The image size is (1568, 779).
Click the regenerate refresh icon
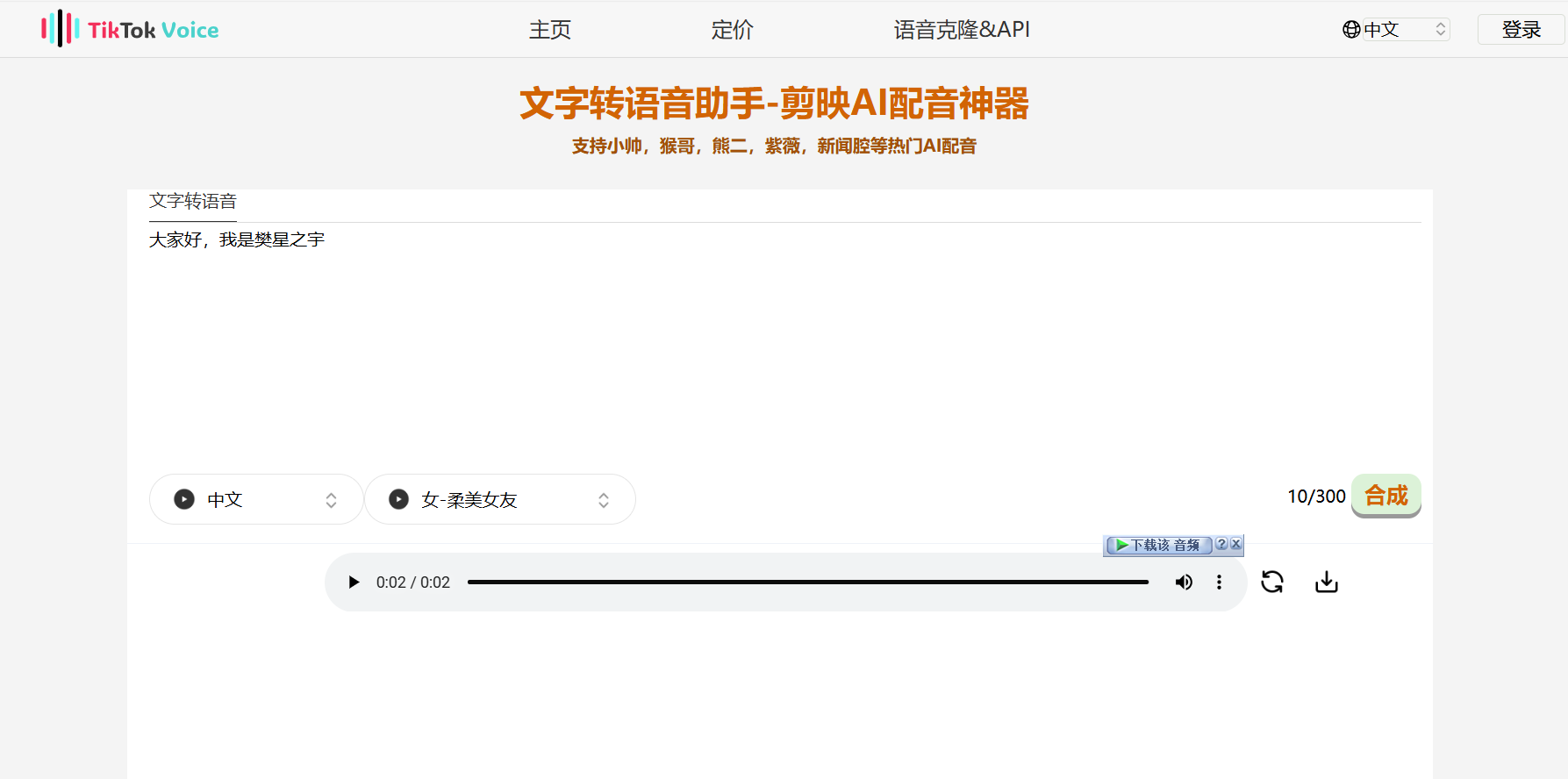1272,582
